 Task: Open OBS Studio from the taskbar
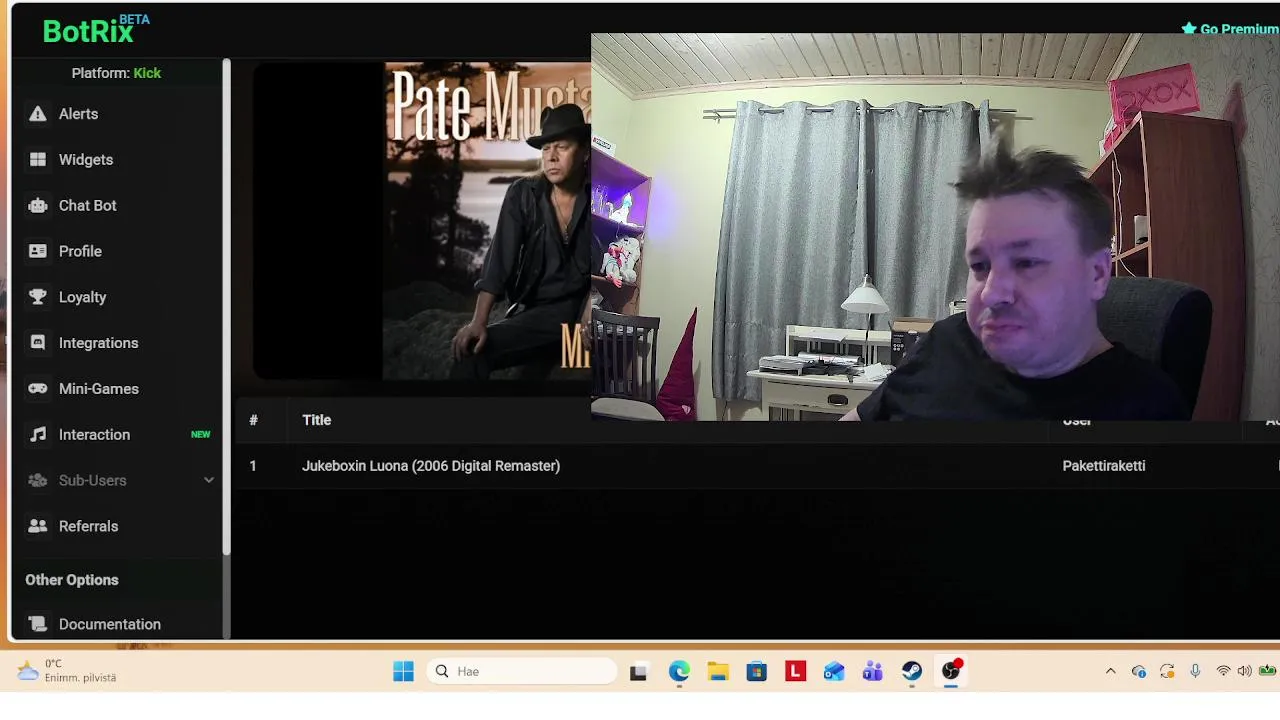951,671
